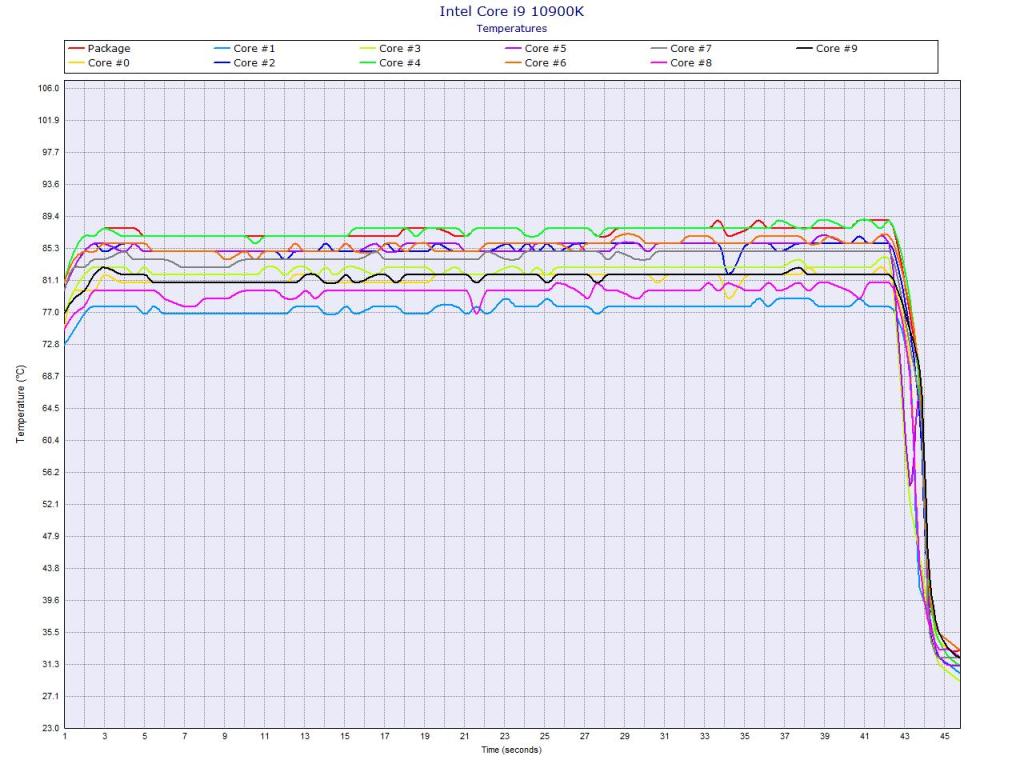Click the 45 tick on the time axis

pos(945,737)
